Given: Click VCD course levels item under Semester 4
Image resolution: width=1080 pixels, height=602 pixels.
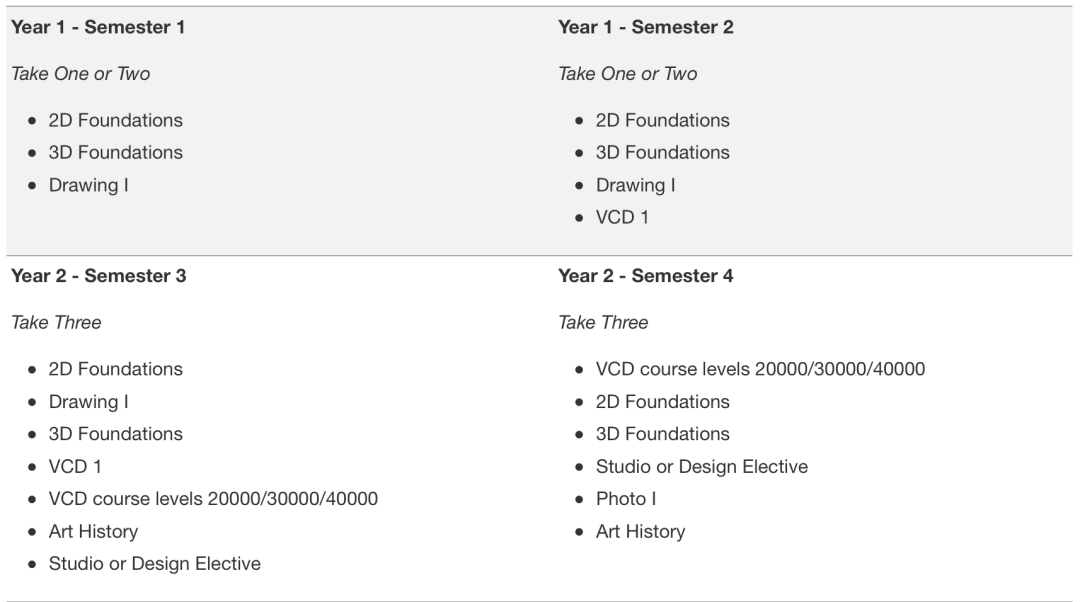Looking at the screenshot, I should [760, 369].
